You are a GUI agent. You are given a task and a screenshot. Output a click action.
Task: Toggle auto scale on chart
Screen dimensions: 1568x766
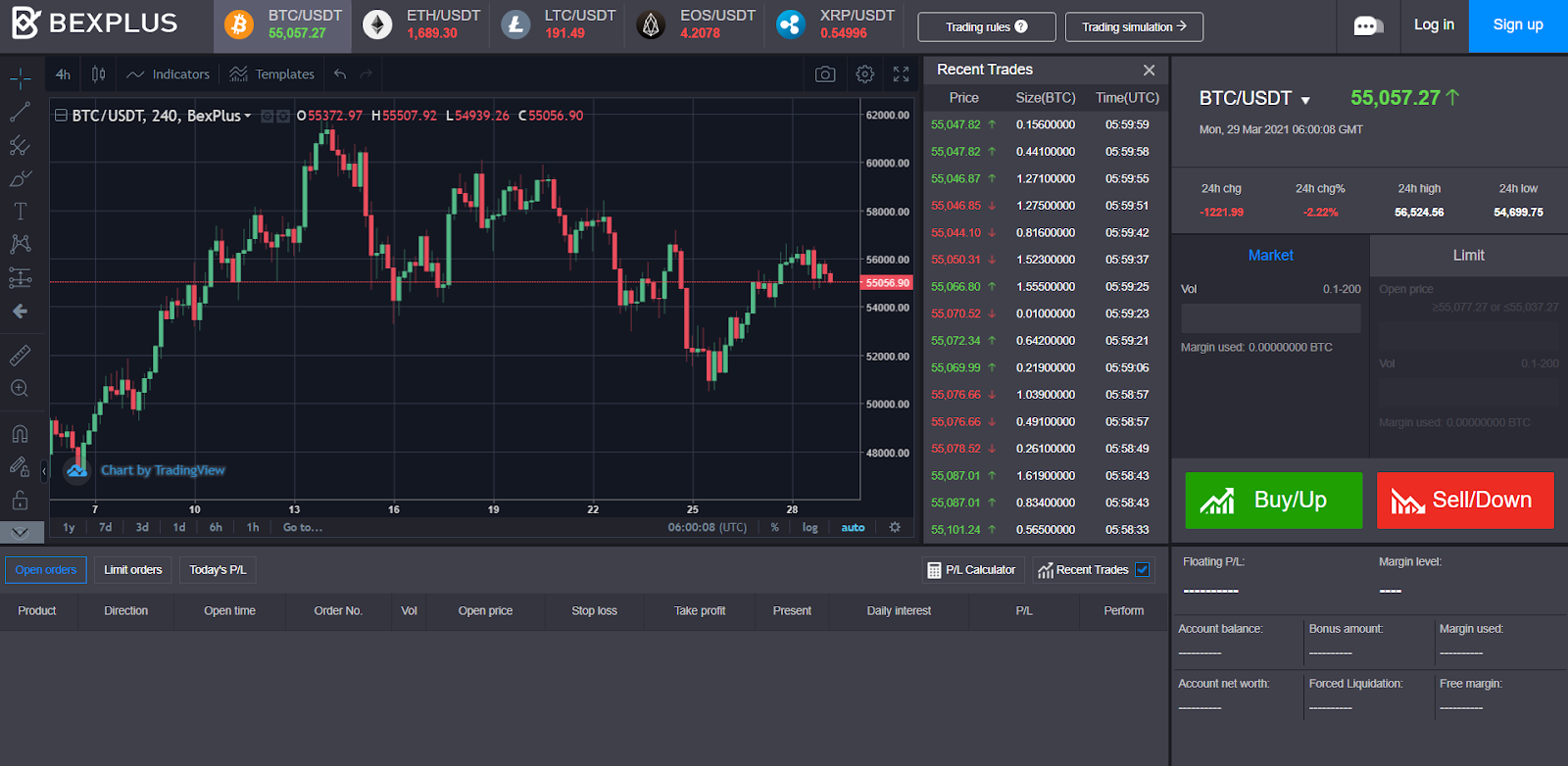point(853,527)
